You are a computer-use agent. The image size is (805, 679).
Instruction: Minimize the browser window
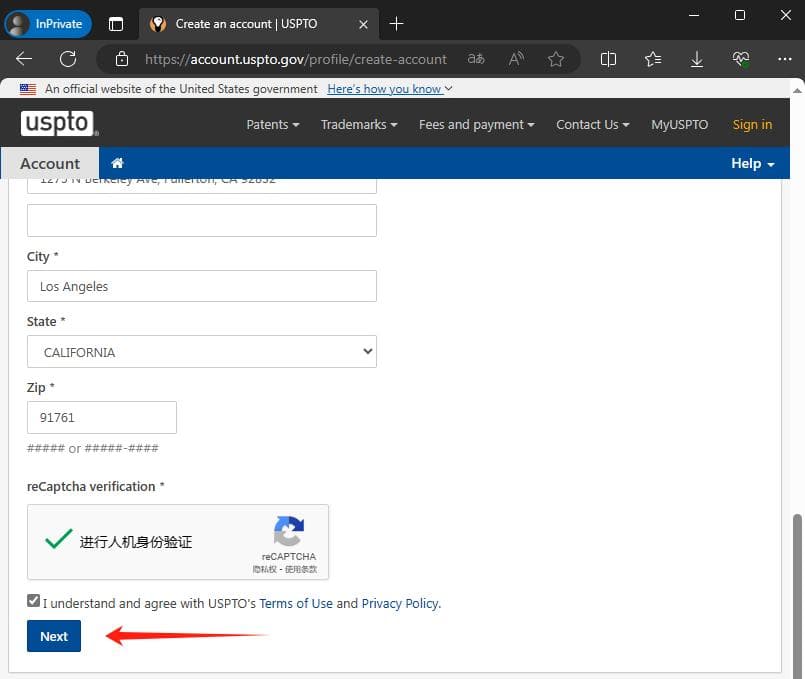point(694,15)
